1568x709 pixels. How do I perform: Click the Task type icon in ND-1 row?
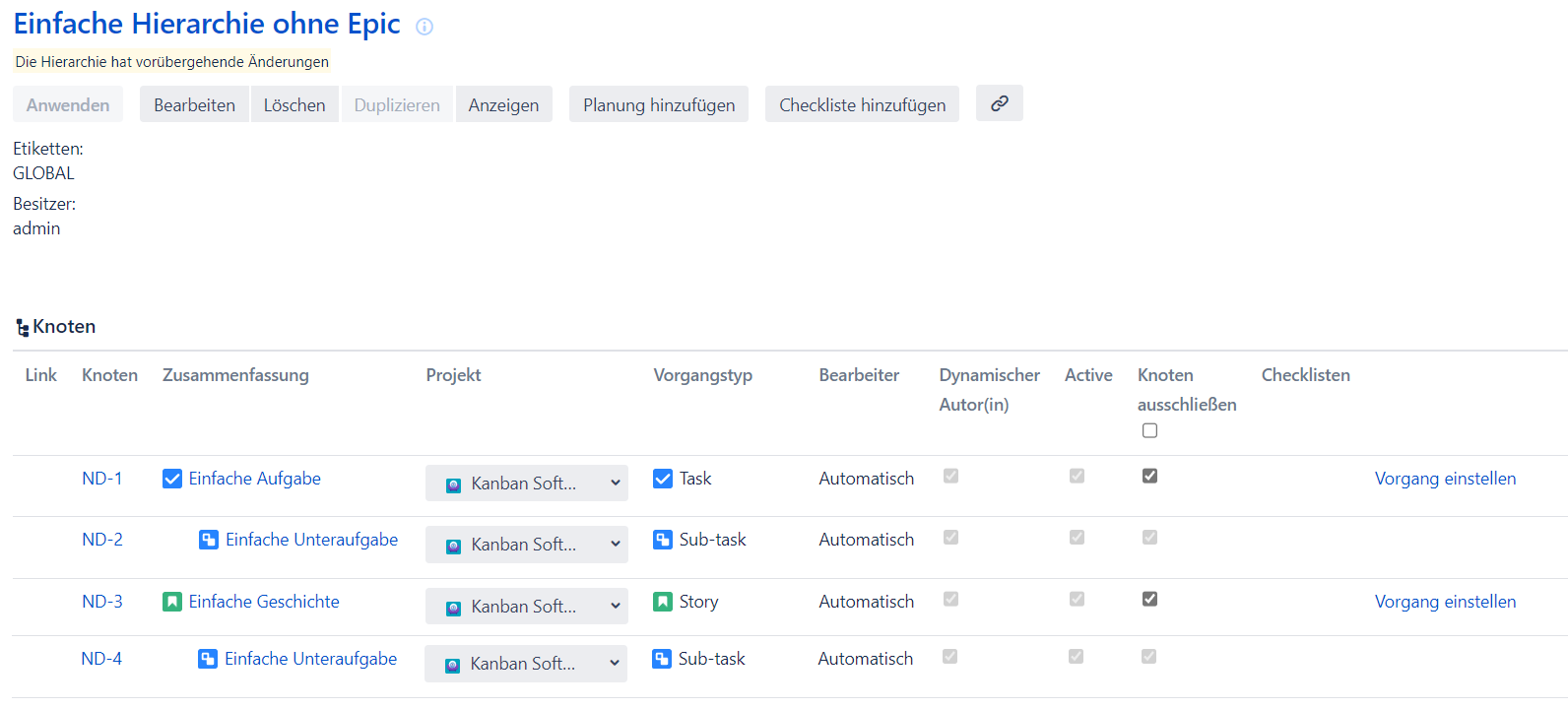click(x=663, y=479)
